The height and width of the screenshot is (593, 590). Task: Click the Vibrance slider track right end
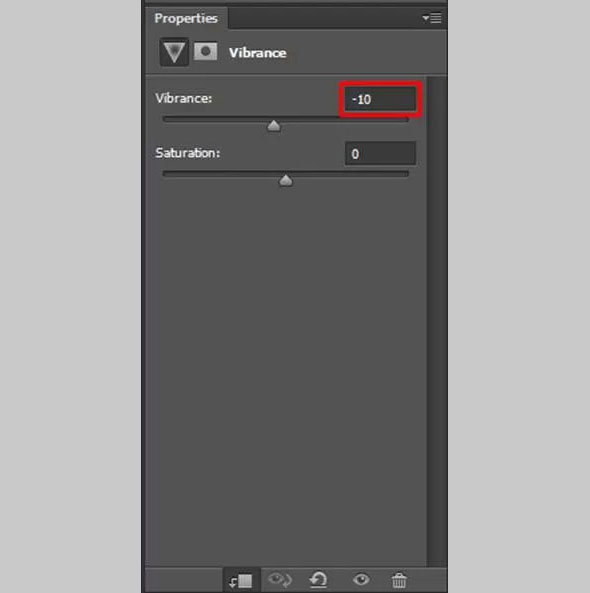405,119
